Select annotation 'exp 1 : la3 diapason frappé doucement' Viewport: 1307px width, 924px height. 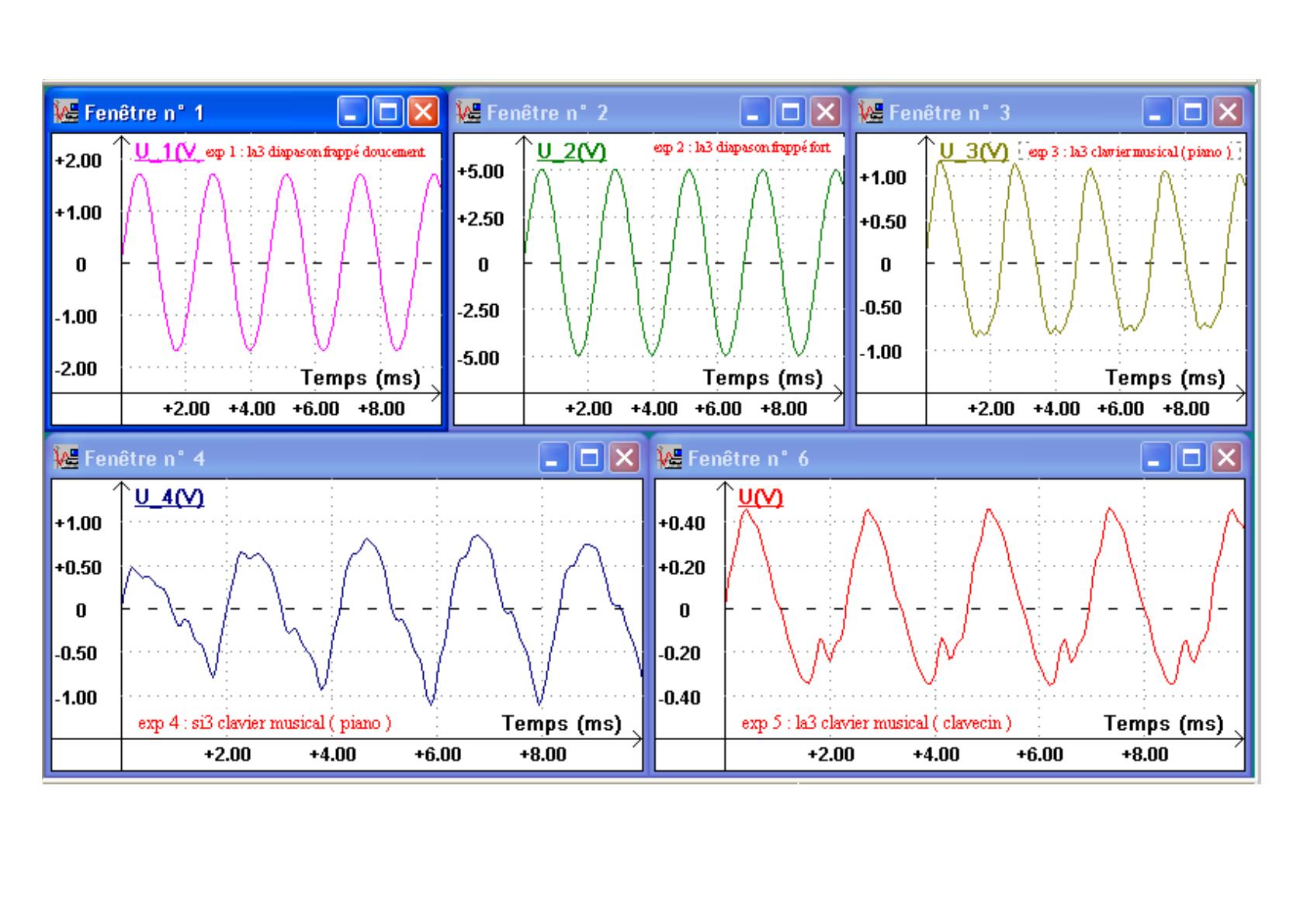315,152
